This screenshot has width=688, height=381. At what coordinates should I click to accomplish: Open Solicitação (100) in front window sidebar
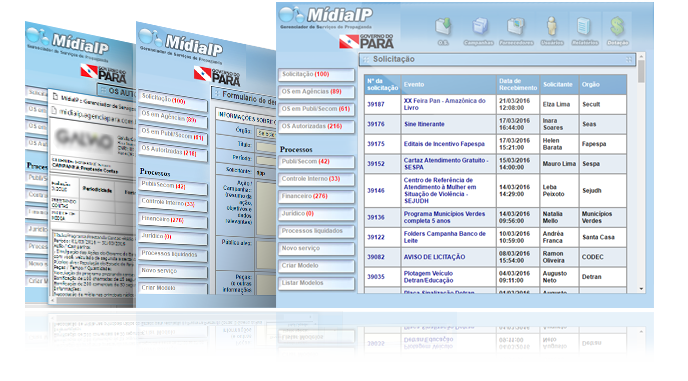(x=316, y=75)
